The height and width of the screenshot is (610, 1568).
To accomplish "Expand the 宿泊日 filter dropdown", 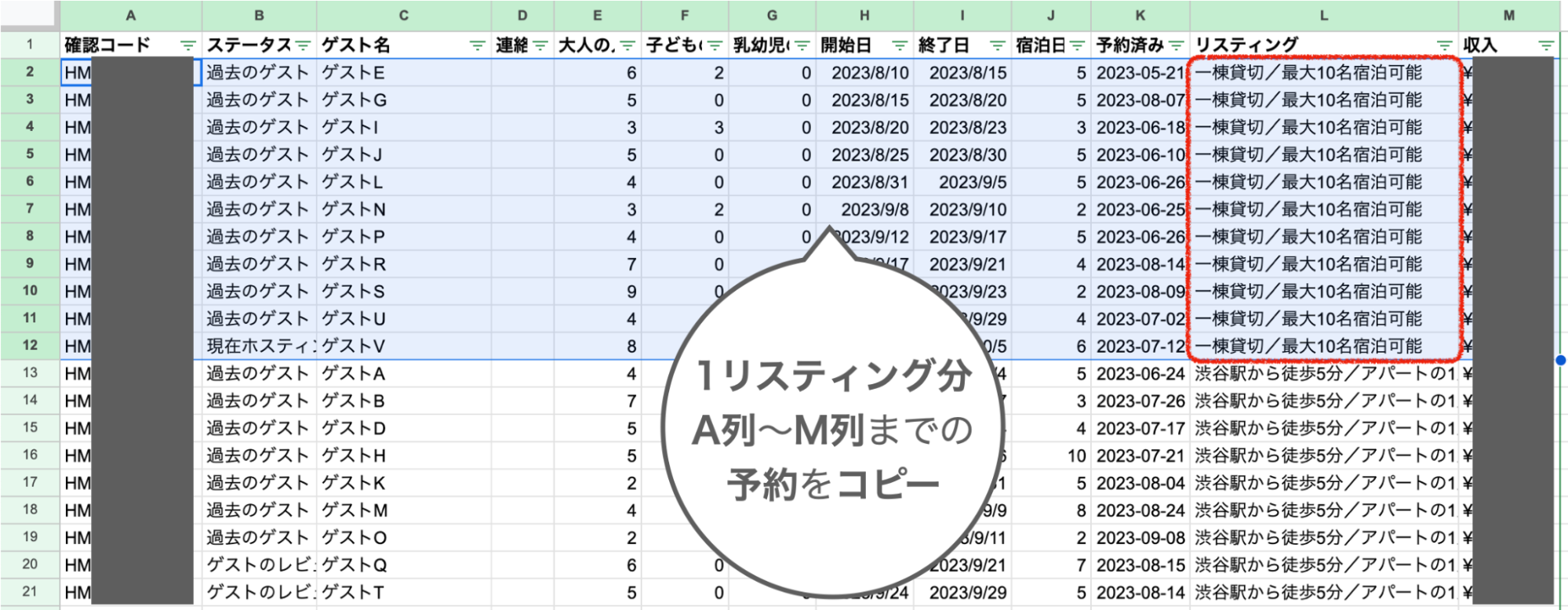I will point(1078,45).
